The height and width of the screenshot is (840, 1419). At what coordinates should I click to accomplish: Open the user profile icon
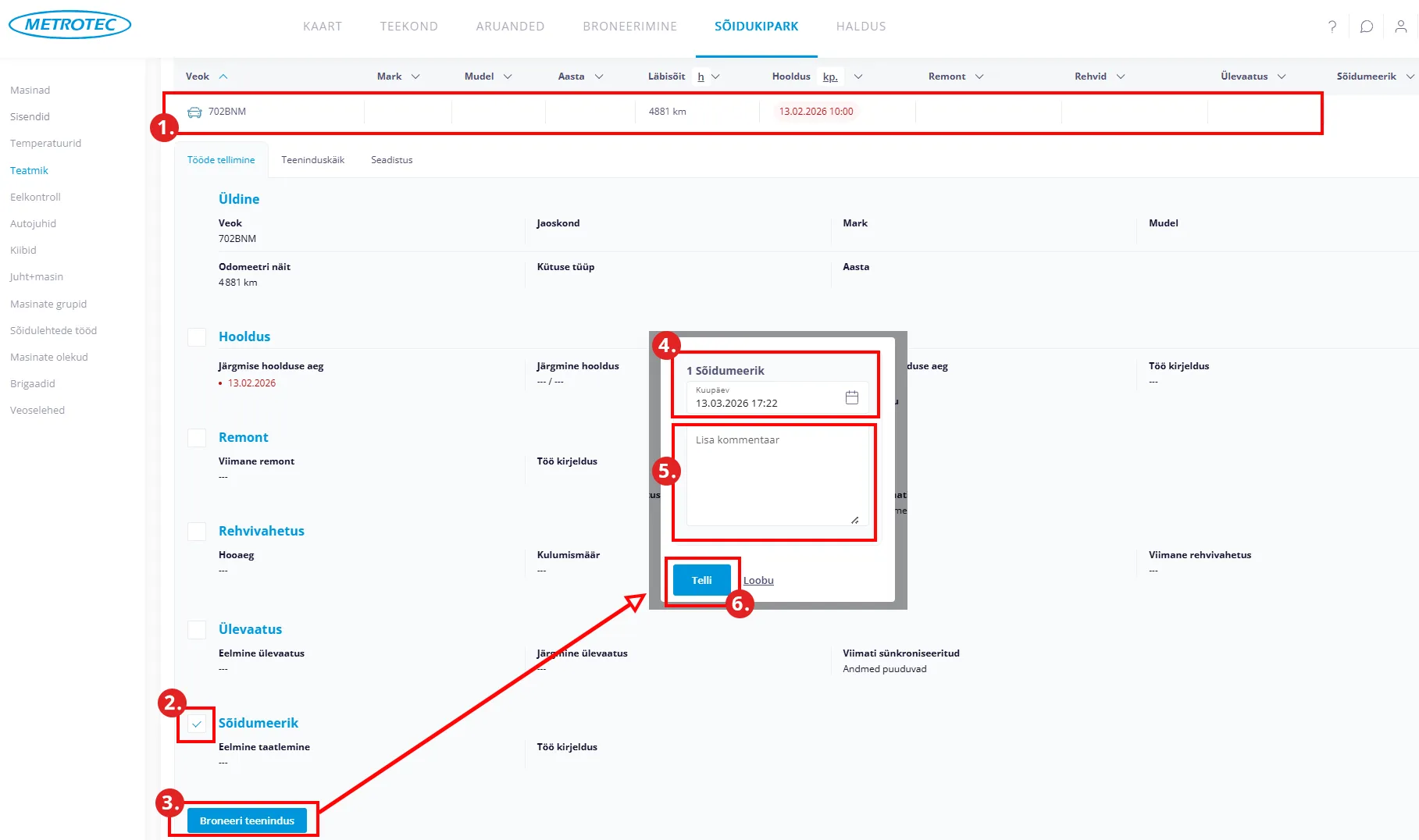coord(1400,27)
